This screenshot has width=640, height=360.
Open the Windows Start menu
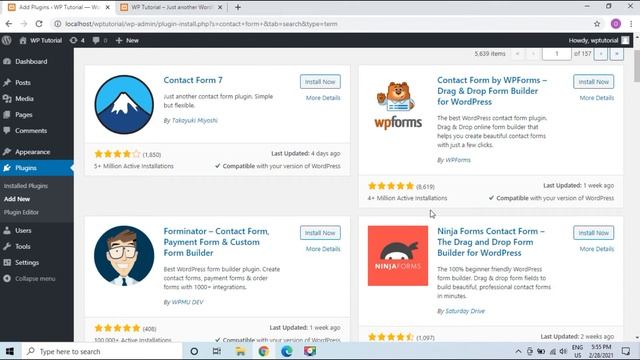click(10, 351)
